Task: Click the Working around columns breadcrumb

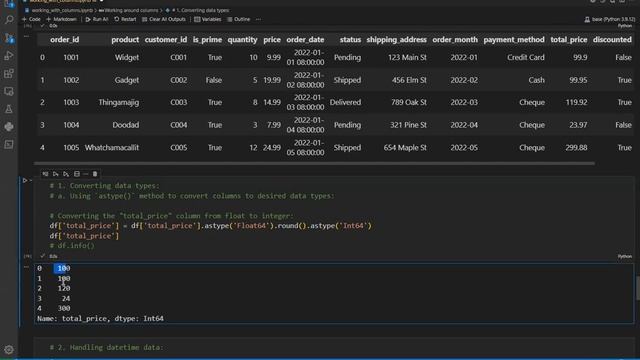Action: coord(128,10)
